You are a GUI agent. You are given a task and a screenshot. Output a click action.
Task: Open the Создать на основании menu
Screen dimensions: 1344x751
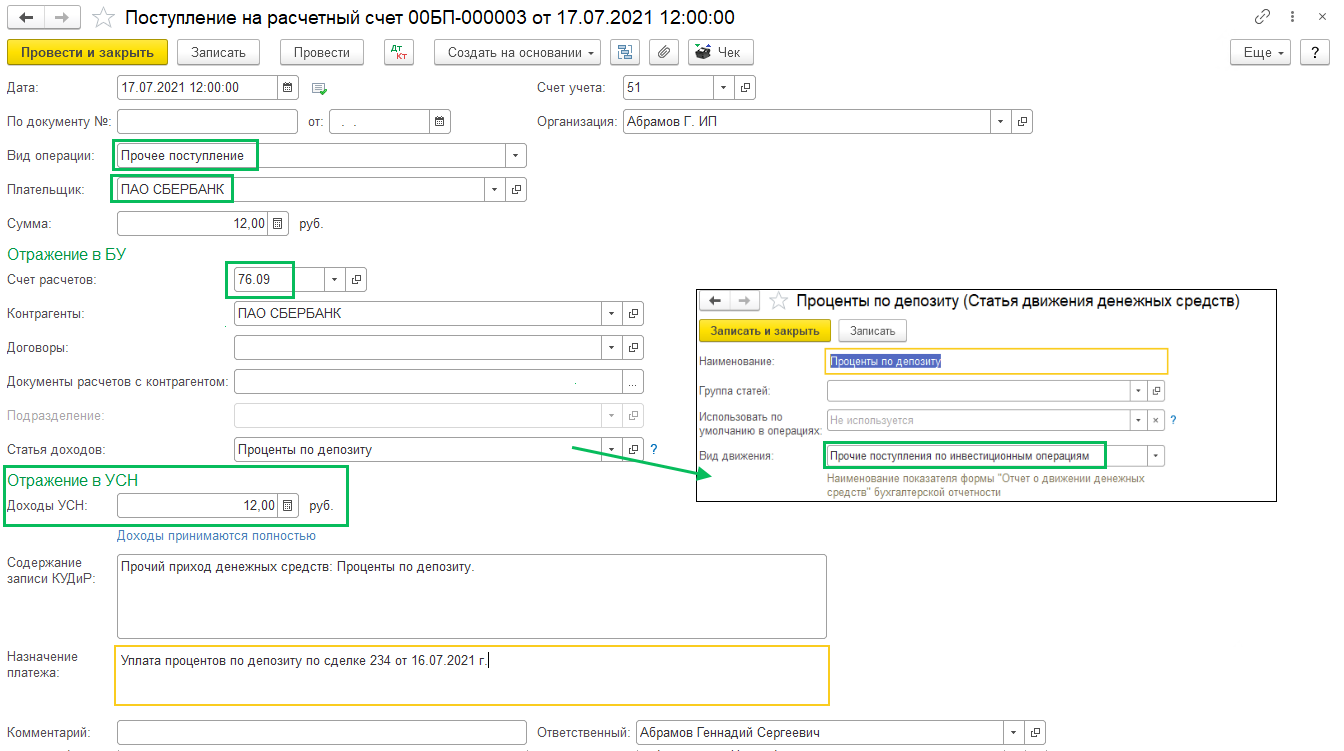point(516,52)
